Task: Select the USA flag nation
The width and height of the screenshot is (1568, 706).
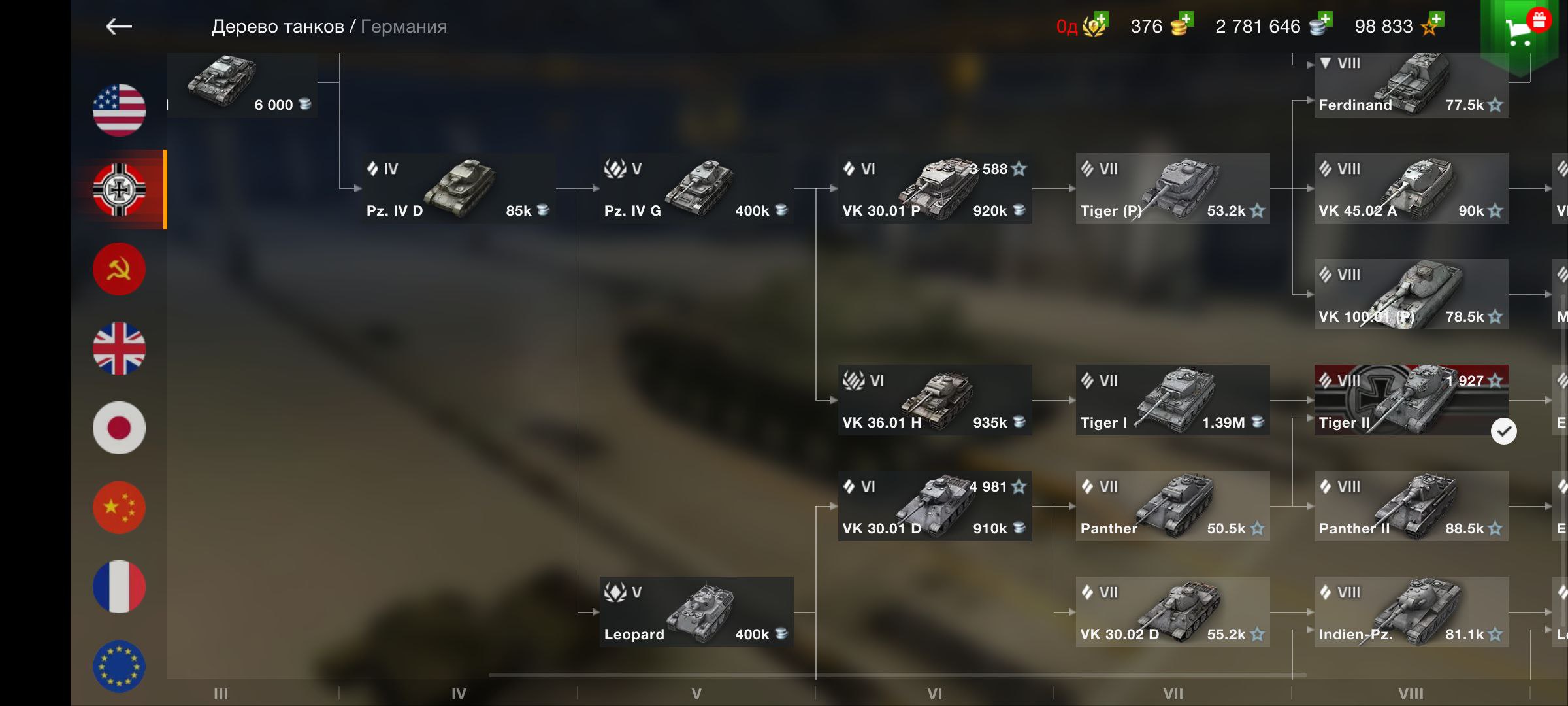Action: (119, 110)
